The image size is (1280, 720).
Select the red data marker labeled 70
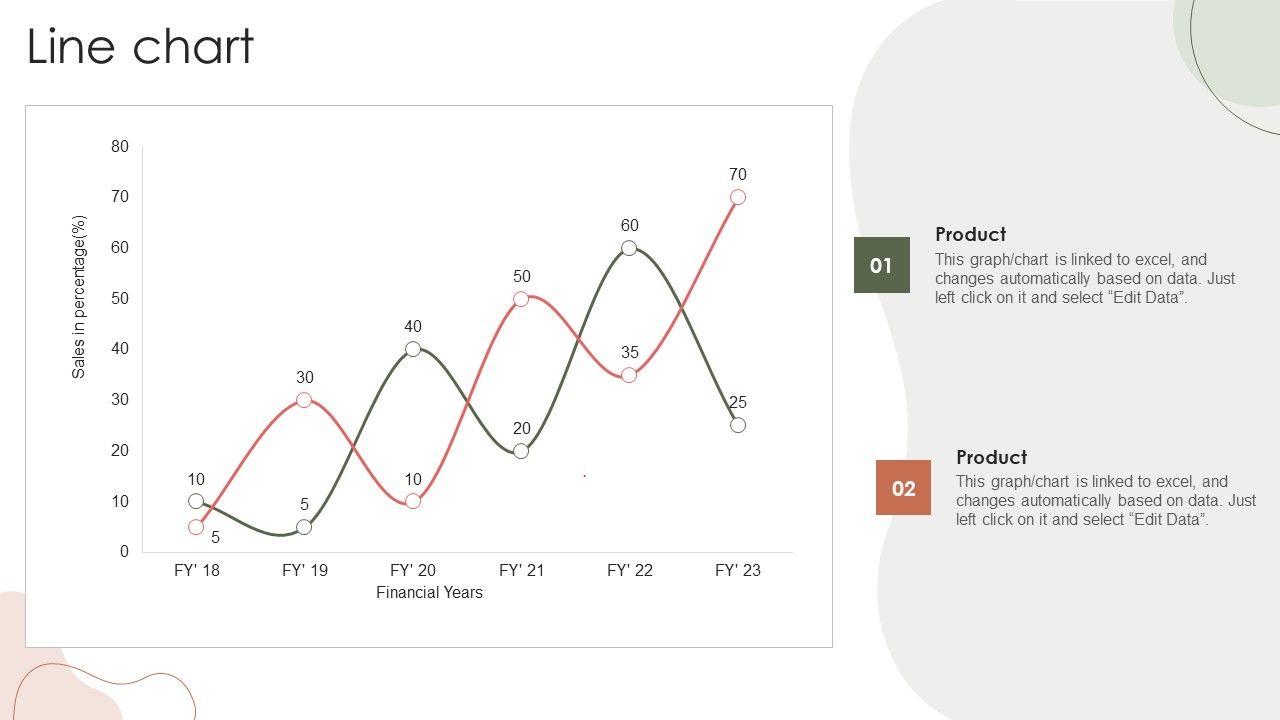pos(738,197)
